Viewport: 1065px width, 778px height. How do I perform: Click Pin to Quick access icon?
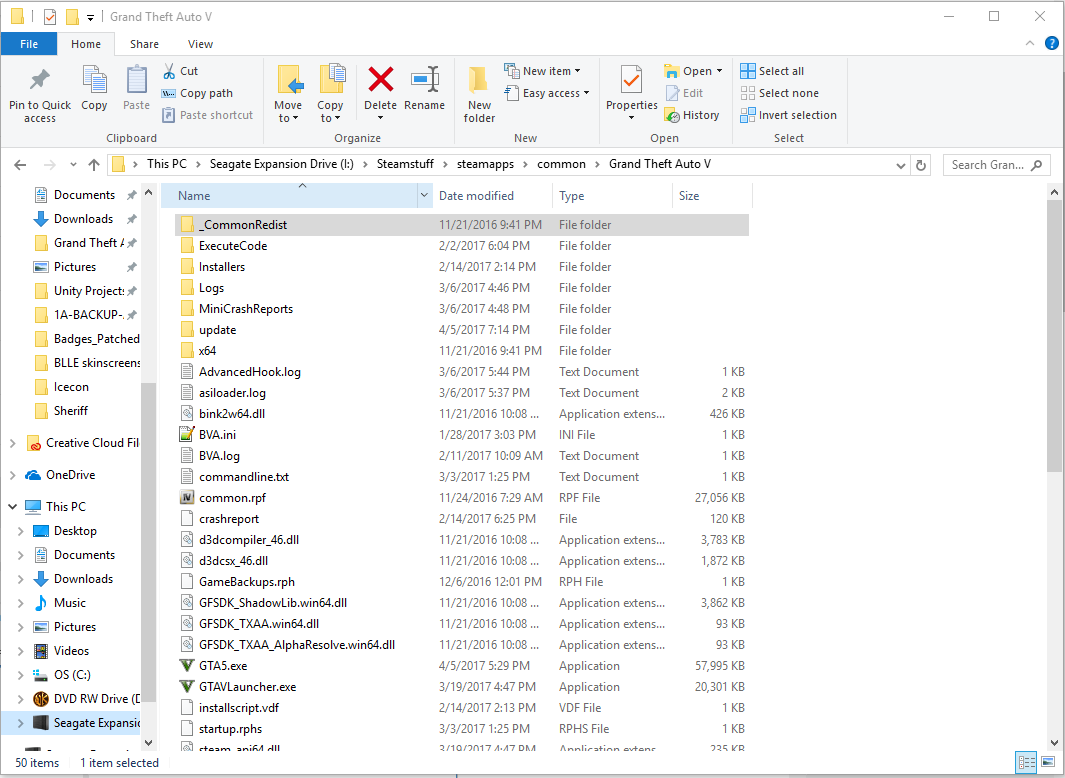[x=39, y=80]
